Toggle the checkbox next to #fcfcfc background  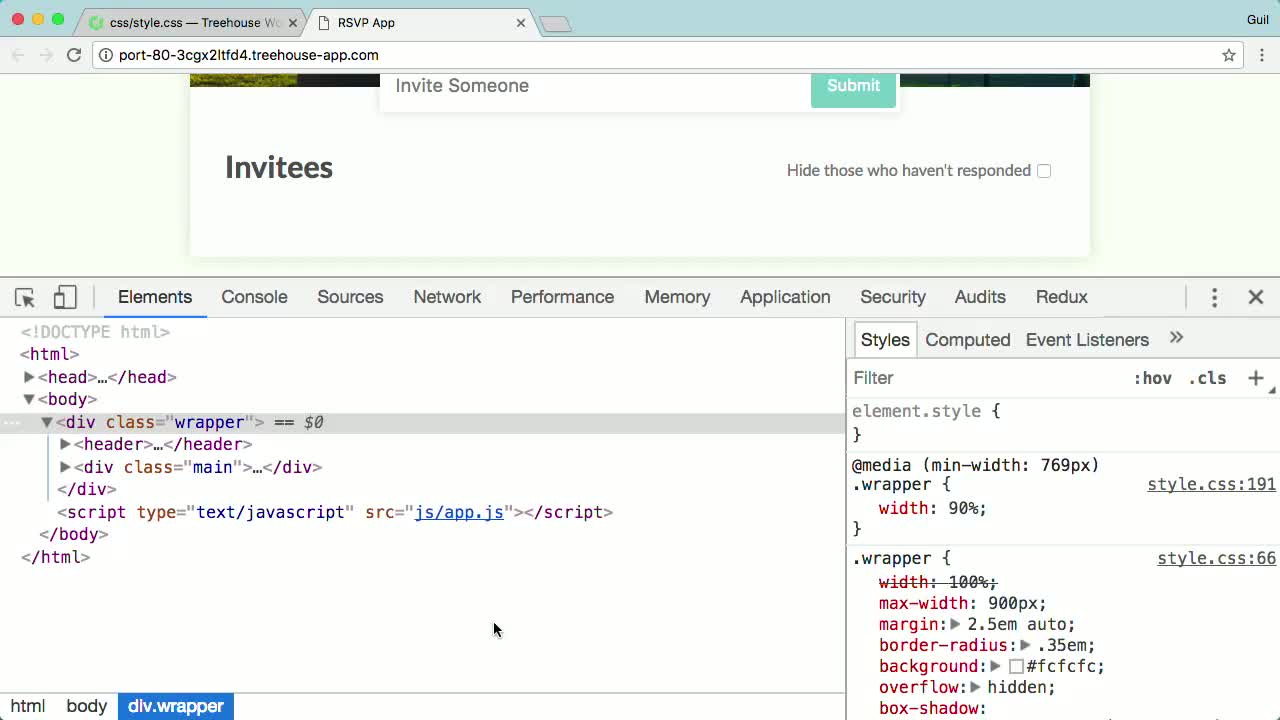pos(1016,666)
